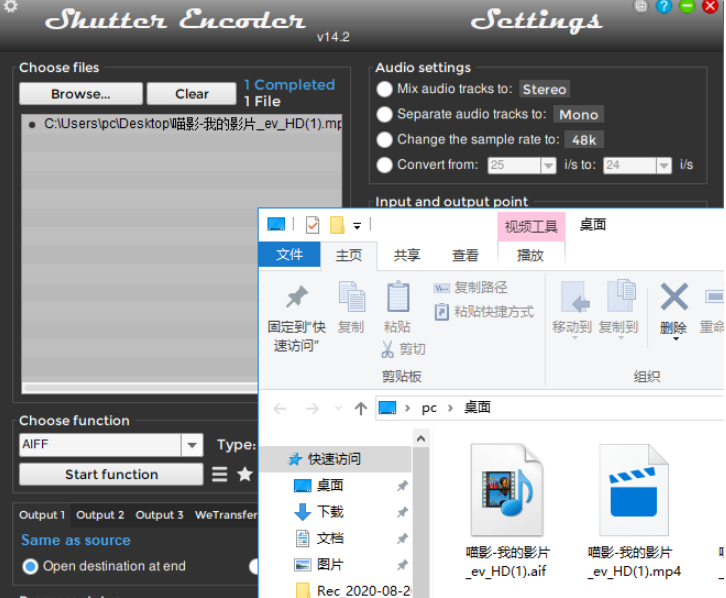The image size is (726, 598).
Task: Click the 视频工具 Video Tools tab header
Action: click(x=531, y=226)
